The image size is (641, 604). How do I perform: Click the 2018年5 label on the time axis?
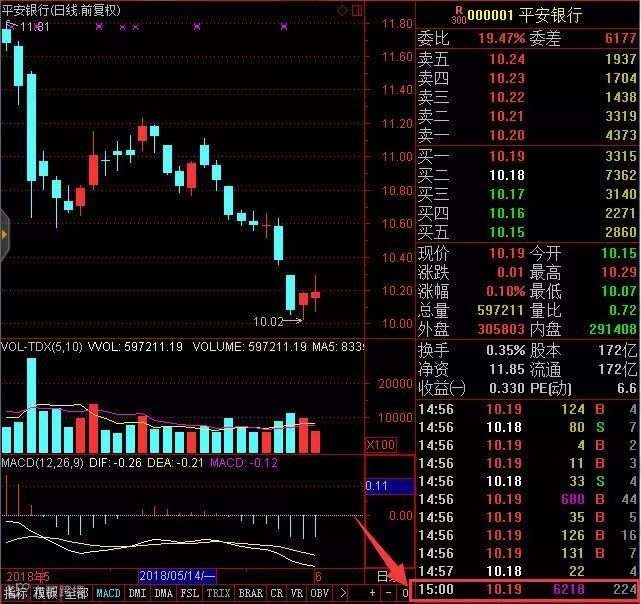[x=27, y=576]
